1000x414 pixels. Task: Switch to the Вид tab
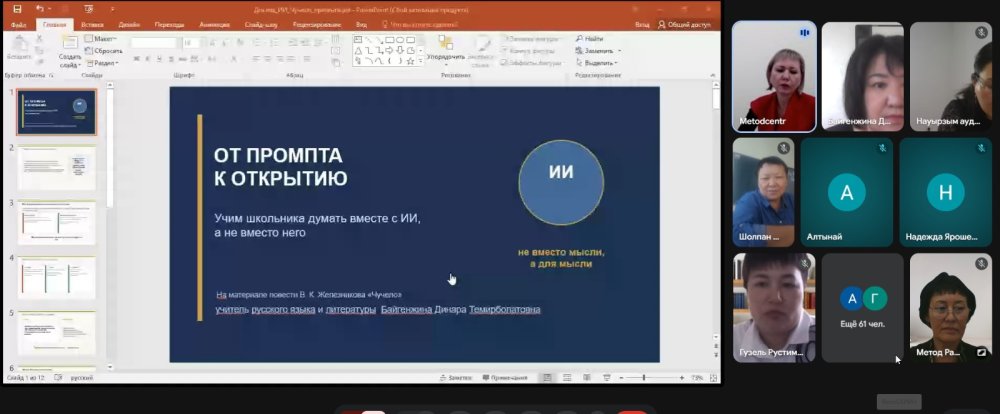point(361,24)
